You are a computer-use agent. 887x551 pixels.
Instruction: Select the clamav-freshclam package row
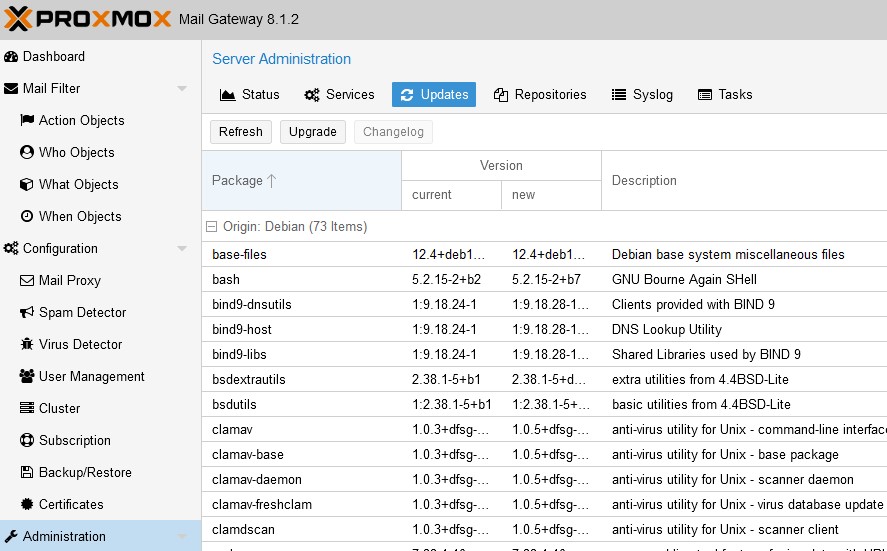(x=544, y=504)
